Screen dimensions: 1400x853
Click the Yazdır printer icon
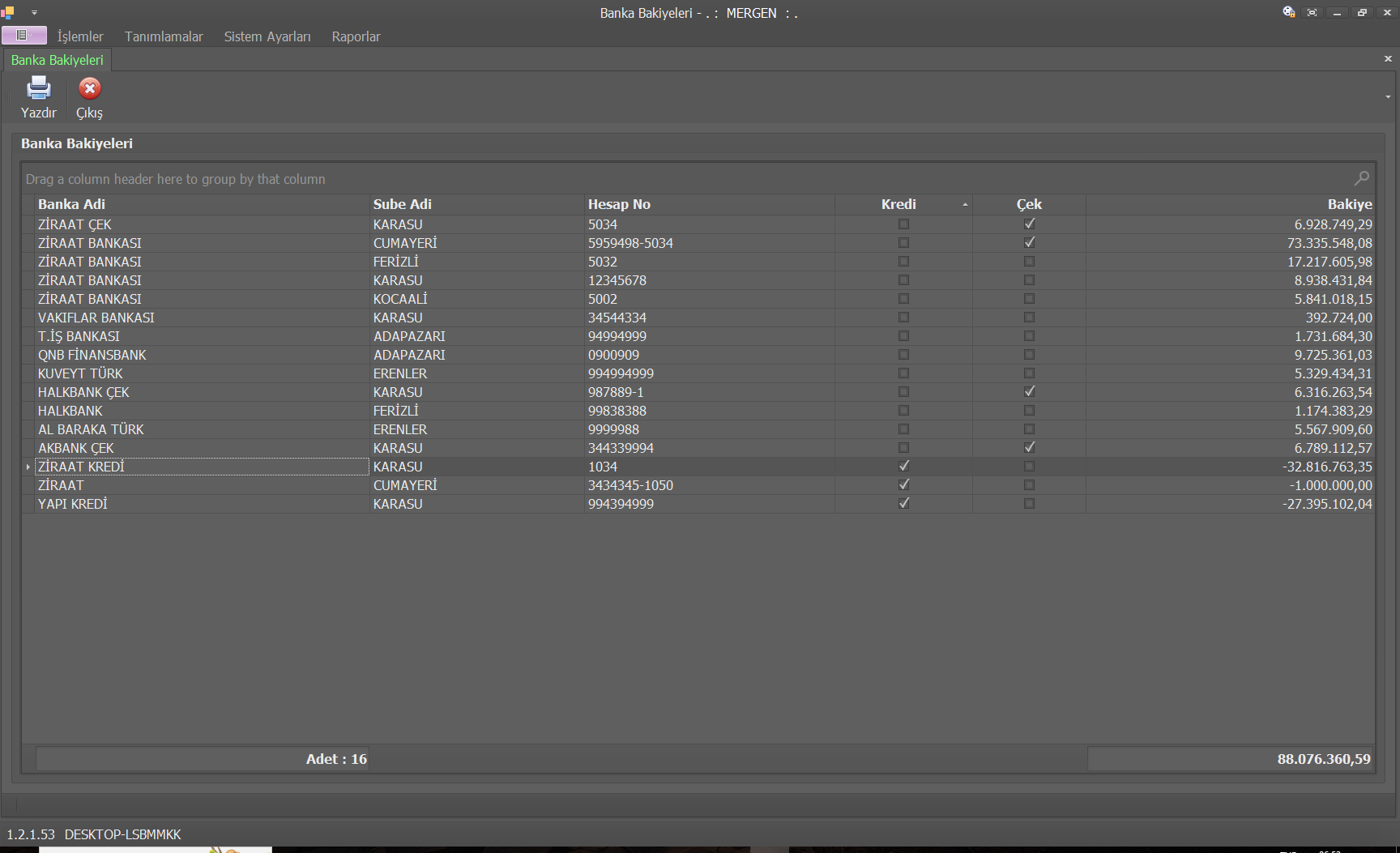click(x=38, y=88)
